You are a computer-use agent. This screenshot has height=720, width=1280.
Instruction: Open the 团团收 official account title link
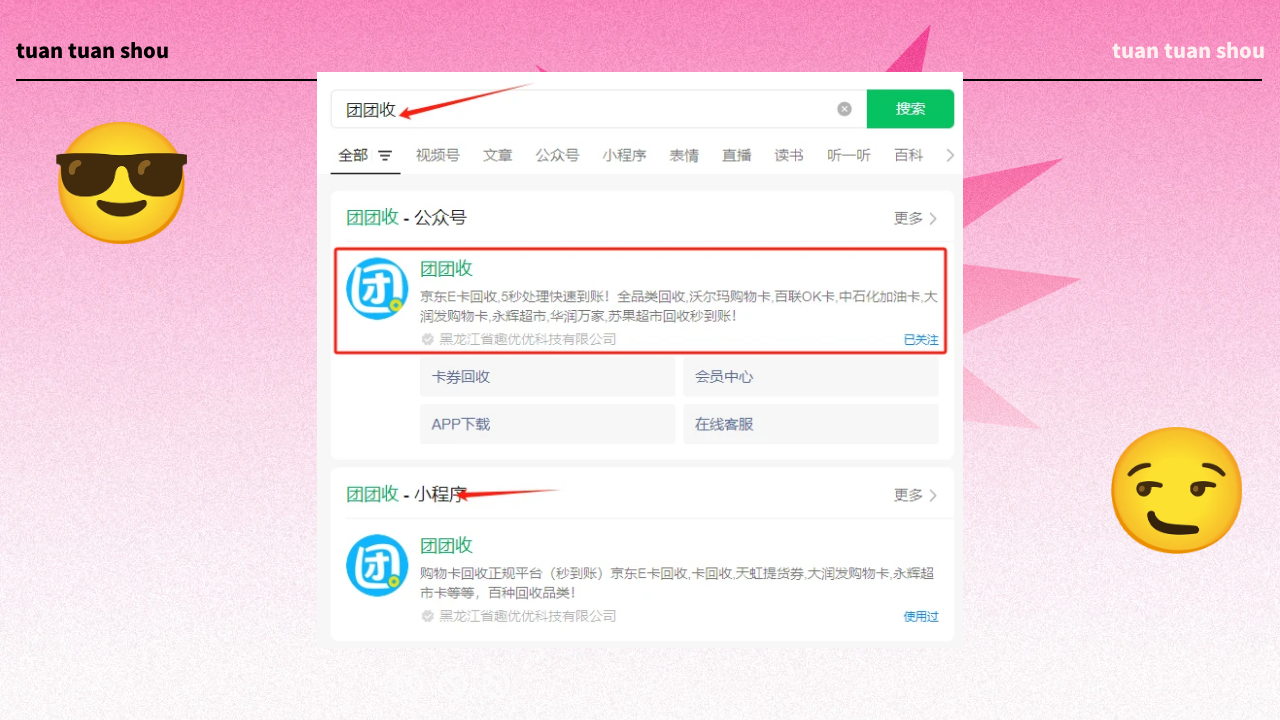pyautogui.click(x=446, y=268)
